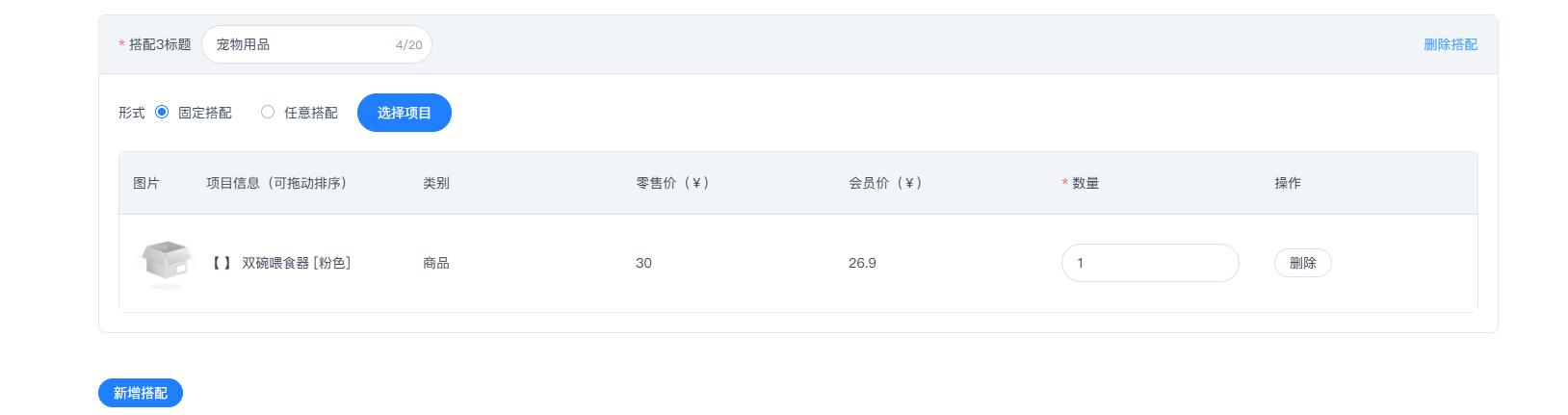Click the 零售价（¥）column header
This screenshot has height=415, width=1568.
pyautogui.click(x=672, y=183)
